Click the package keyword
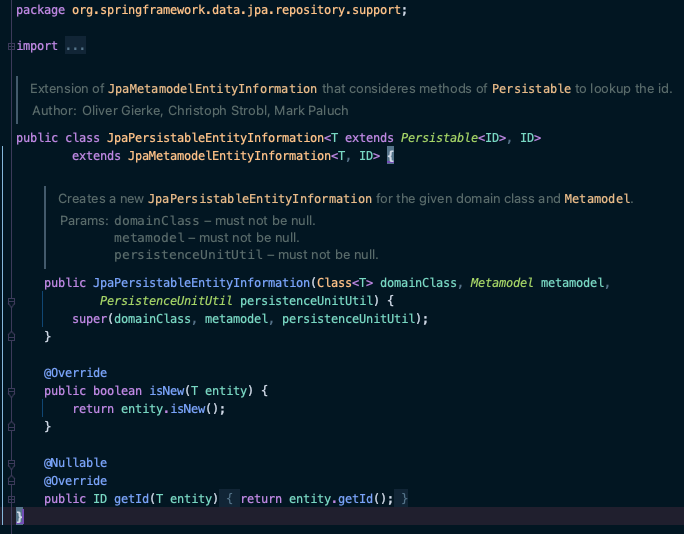The height and width of the screenshot is (534, 684). [x=41, y=10]
